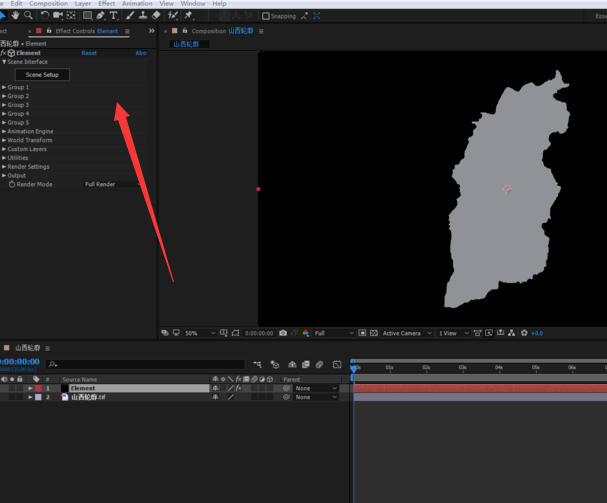Select the Roto Brush tool
This screenshot has height=503, width=607.
(x=173, y=15)
